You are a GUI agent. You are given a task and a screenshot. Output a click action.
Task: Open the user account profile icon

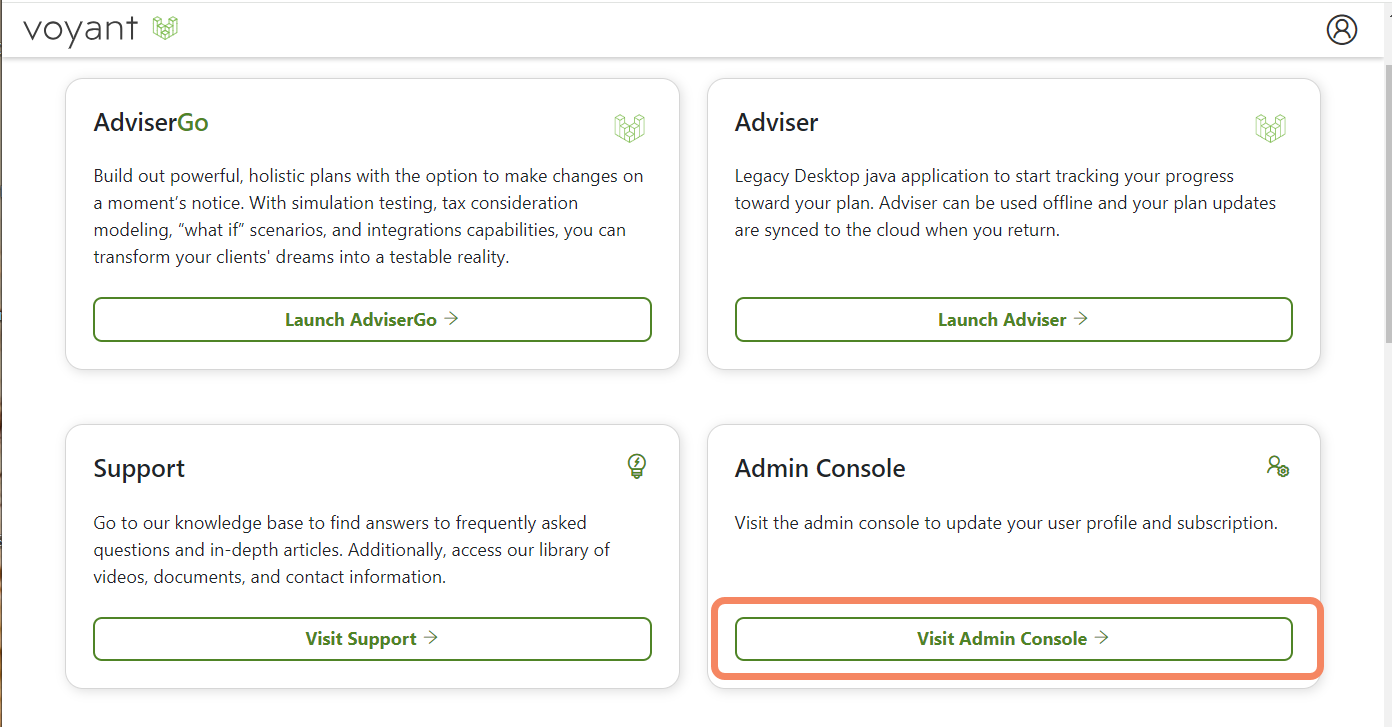click(1341, 30)
